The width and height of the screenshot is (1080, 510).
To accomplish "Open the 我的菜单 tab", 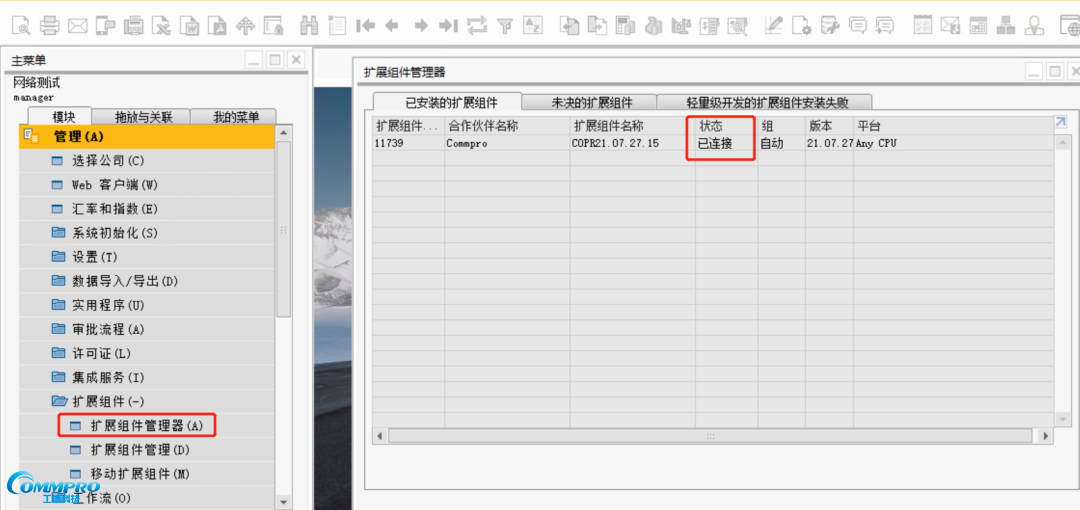I will [235, 117].
